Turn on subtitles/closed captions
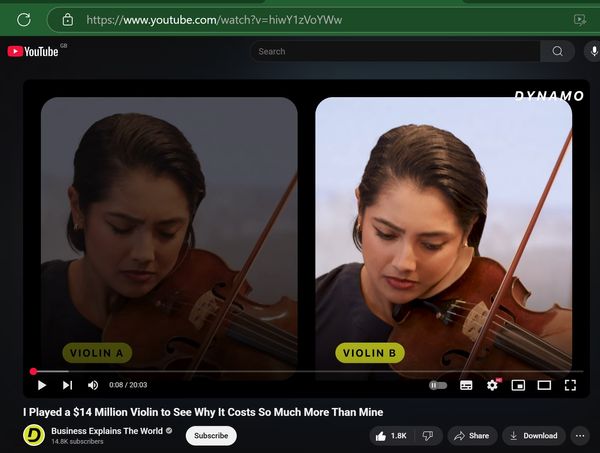Image resolution: width=600 pixels, height=453 pixels. [466, 385]
